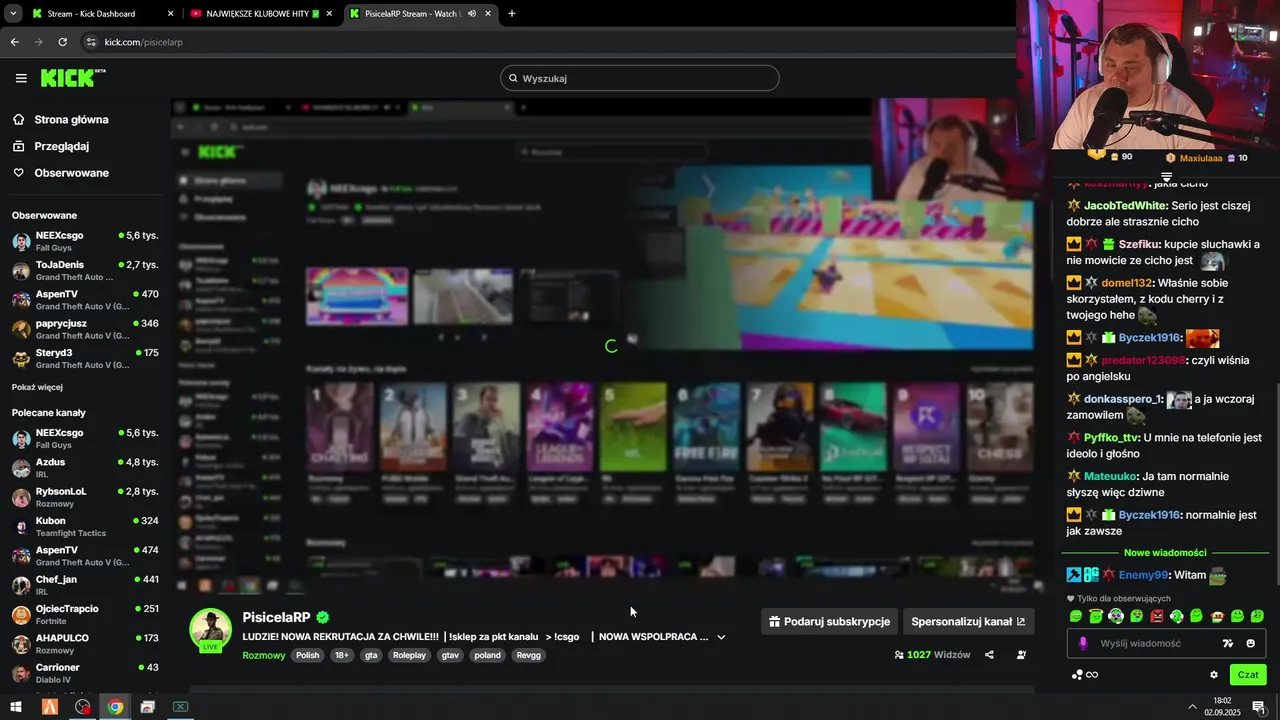Viewport: 1280px width, 720px height.
Task: Select the 18+ tag
Action: [x=342, y=655]
